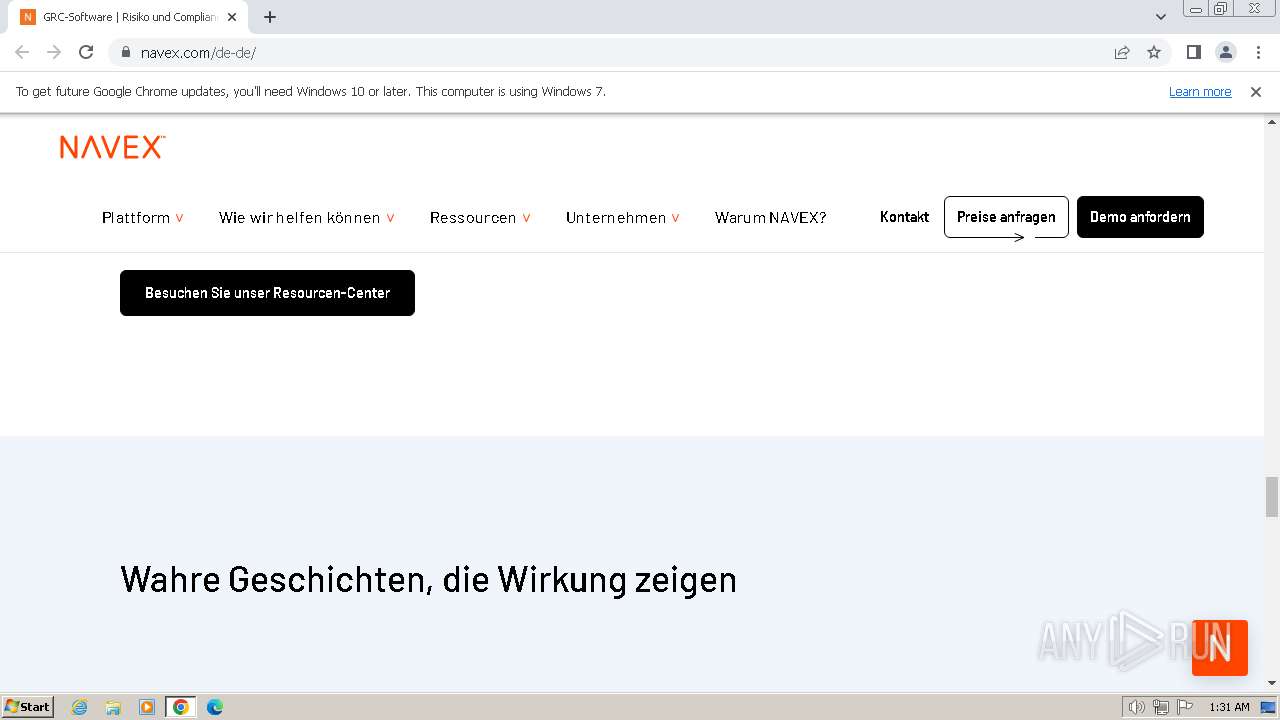
Task: Click Besuchen Sie unser Resourcen-Center
Action: point(267,293)
